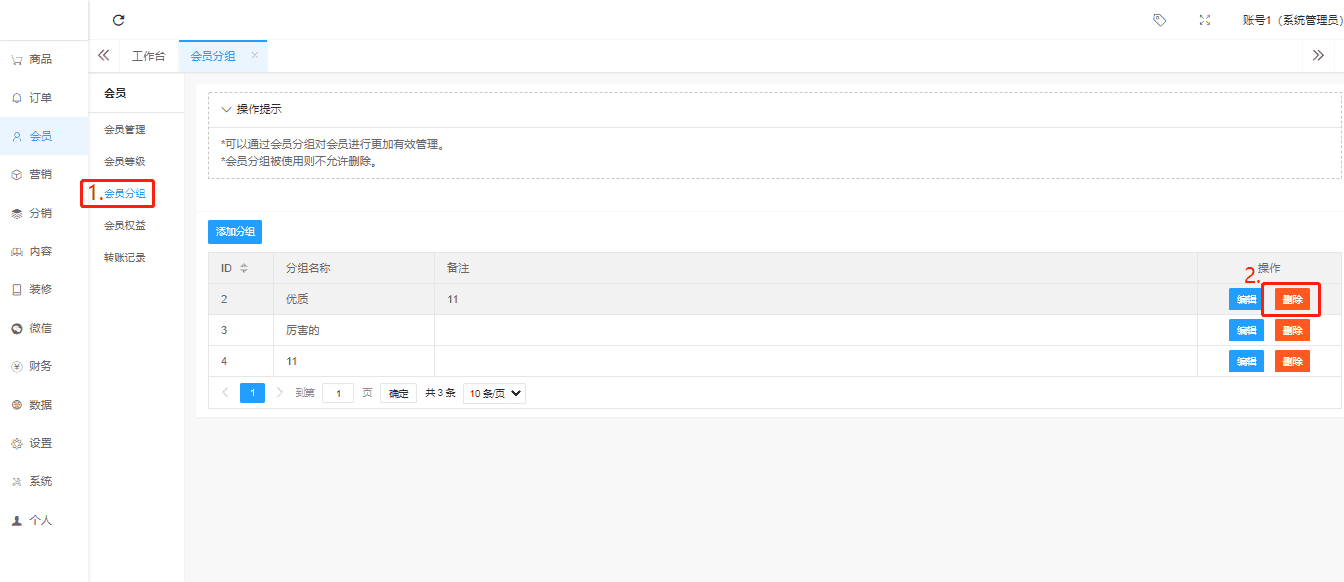Click the refresh icon in top bar
Screen dimensions: 1344x582
click(x=118, y=20)
